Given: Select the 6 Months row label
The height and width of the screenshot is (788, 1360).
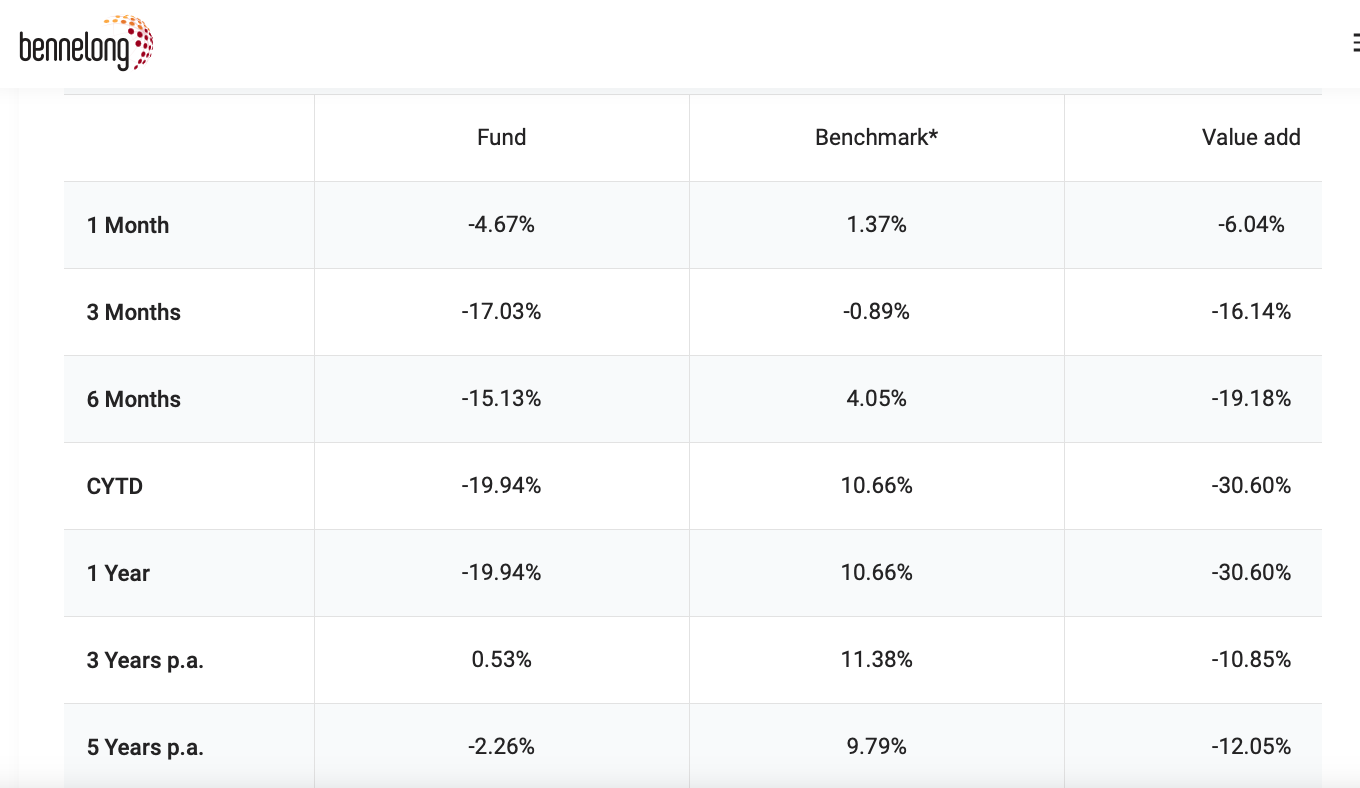Looking at the screenshot, I should [x=134, y=399].
